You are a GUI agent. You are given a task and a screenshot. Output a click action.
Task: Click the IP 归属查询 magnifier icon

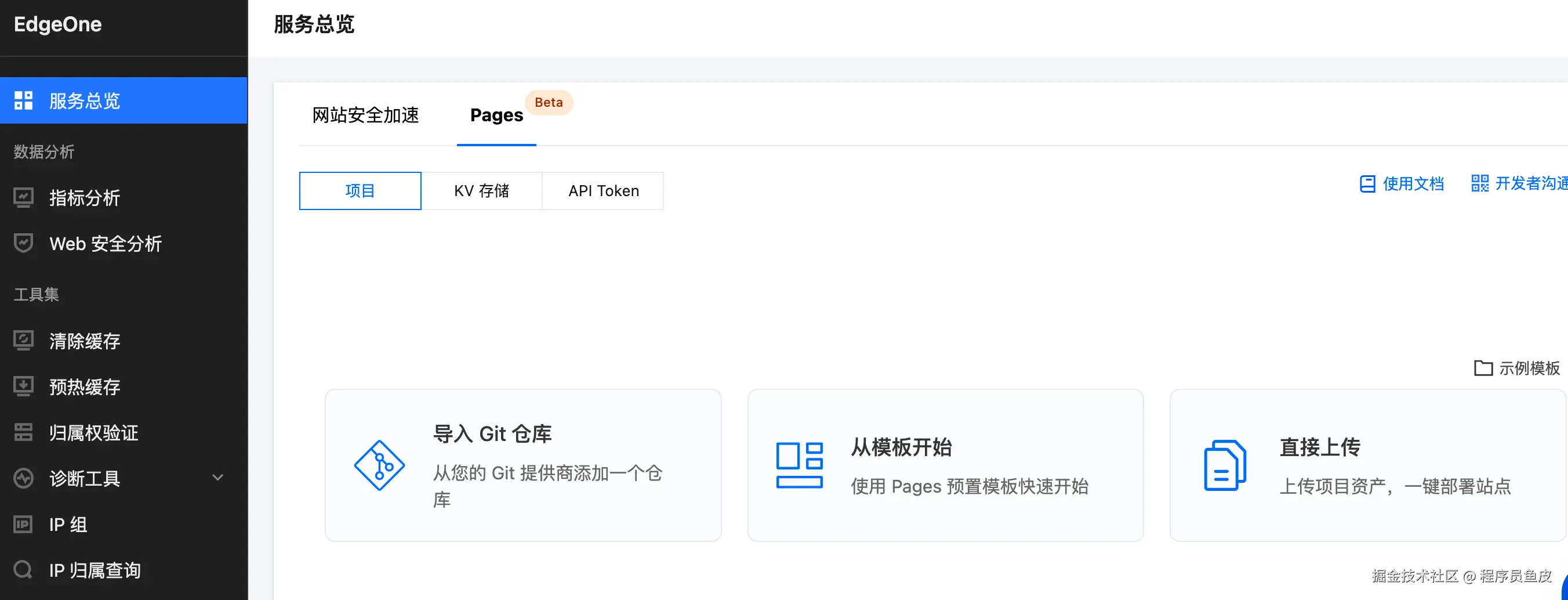click(23, 570)
